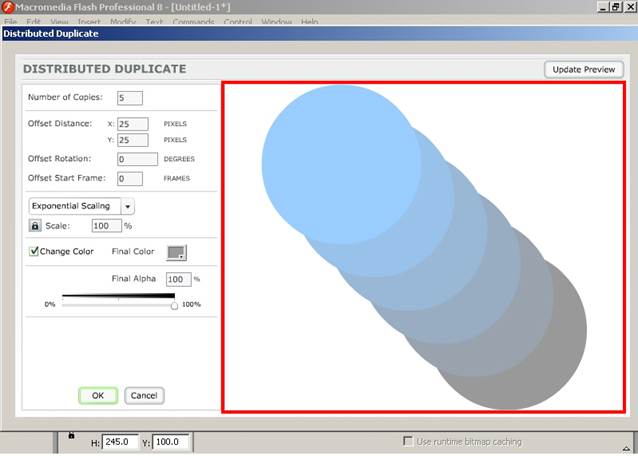Focus the Number of Copies field
This screenshot has width=638, height=456.
130,98
